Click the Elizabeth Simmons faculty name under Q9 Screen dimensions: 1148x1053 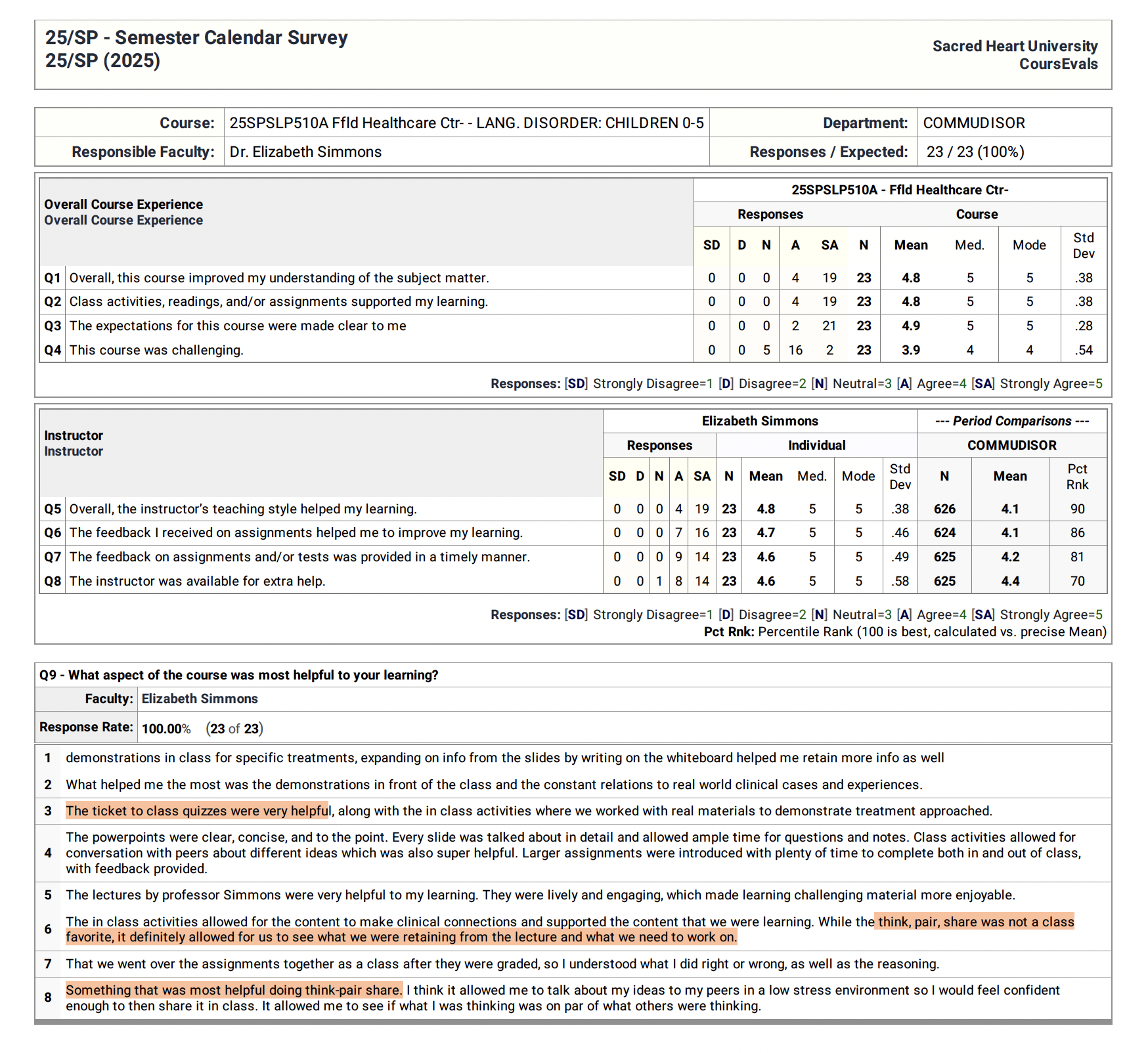click(x=200, y=699)
